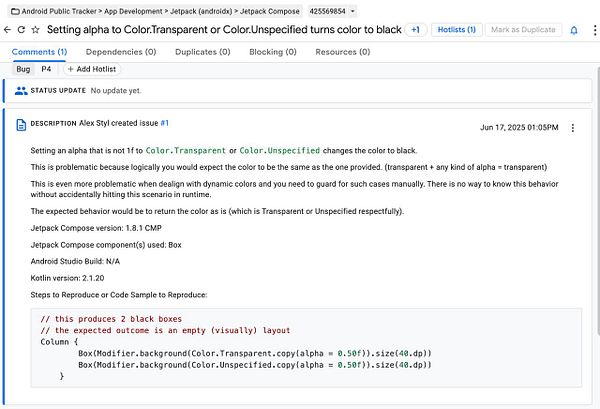Open the Dependencies (0) tab

[x=121, y=52]
